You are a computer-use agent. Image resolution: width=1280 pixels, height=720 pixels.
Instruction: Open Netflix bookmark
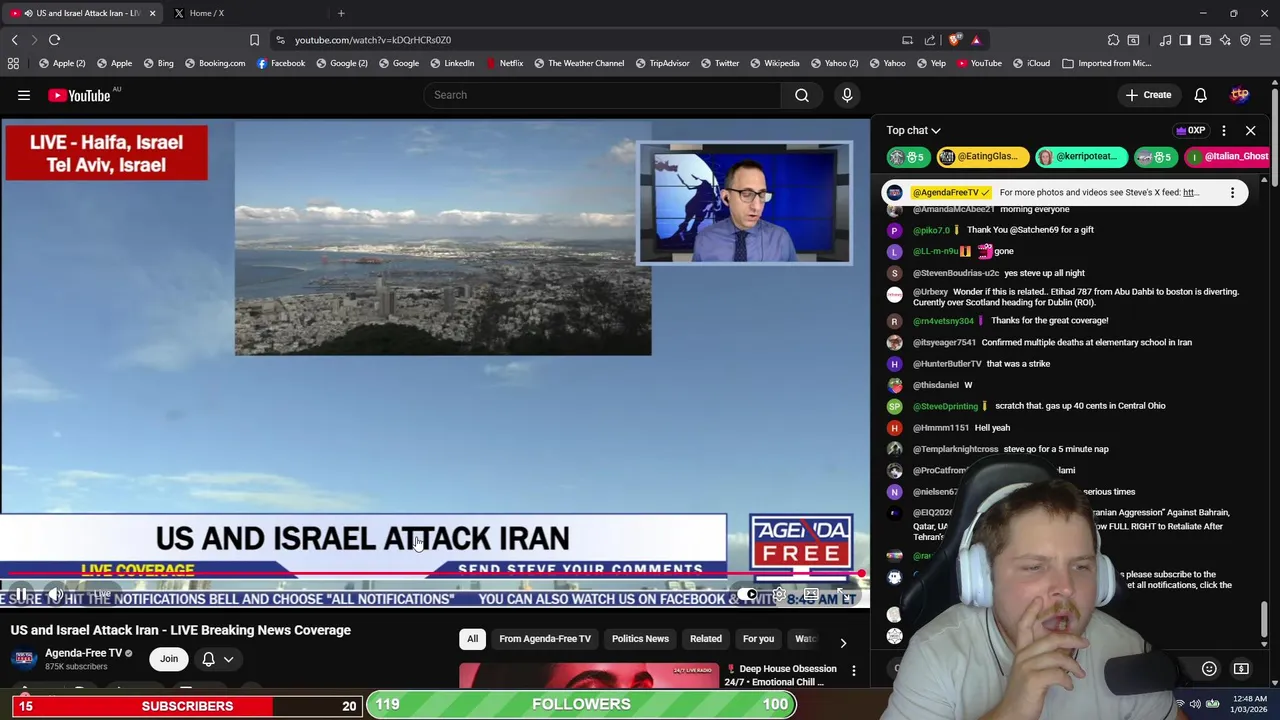click(504, 63)
